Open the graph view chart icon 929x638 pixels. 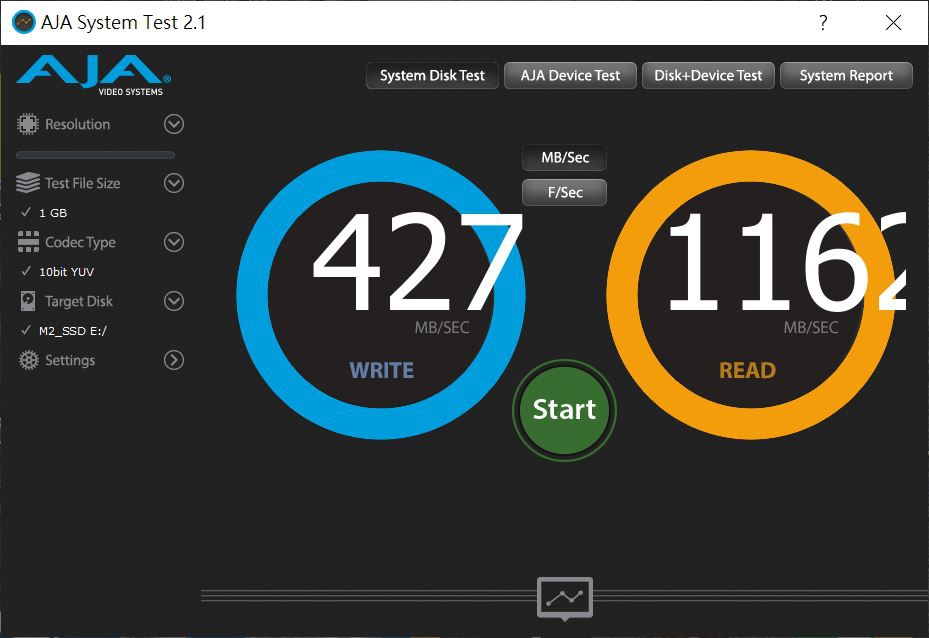(565, 598)
